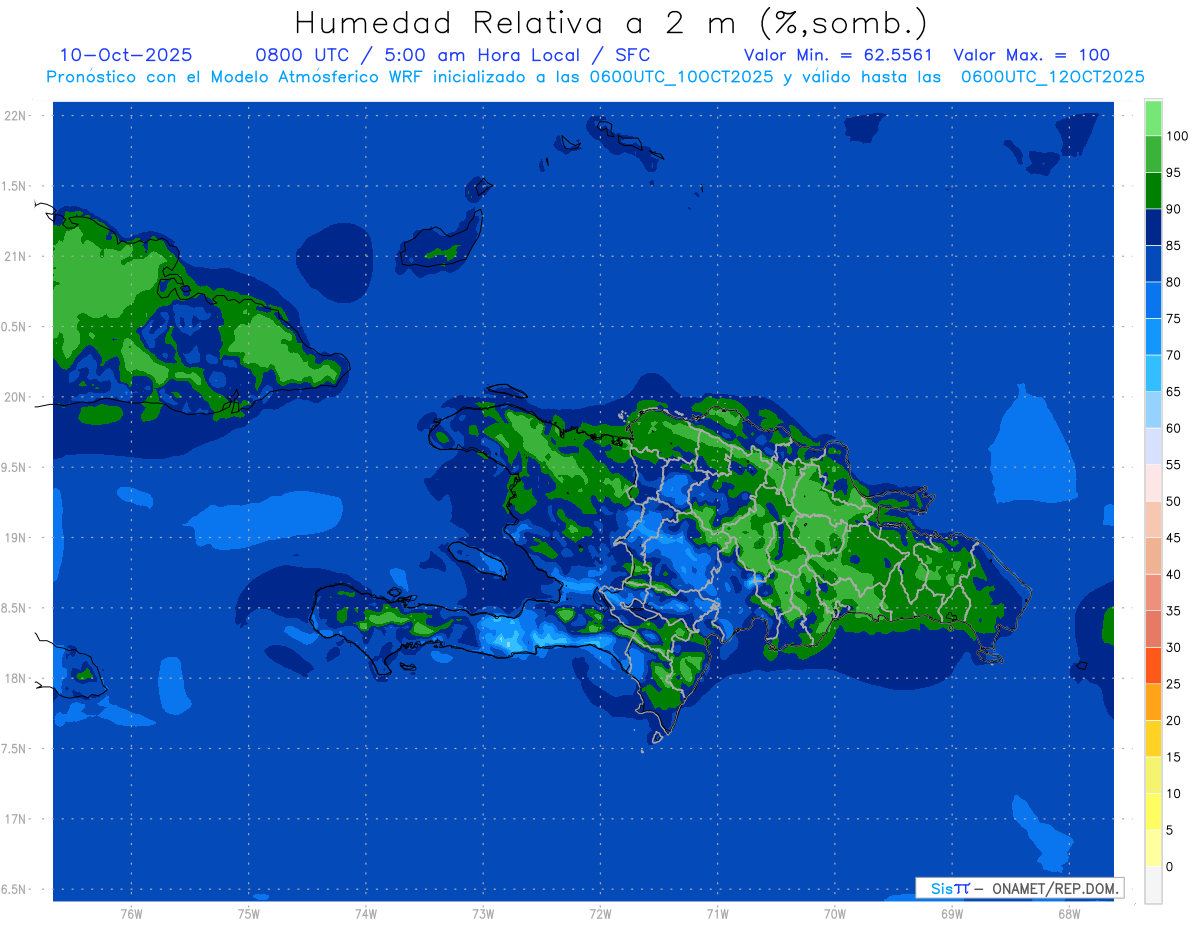The image size is (1200, 927).
Task: Click the WRF model forecast description line
Action: (x=595, y=77)
